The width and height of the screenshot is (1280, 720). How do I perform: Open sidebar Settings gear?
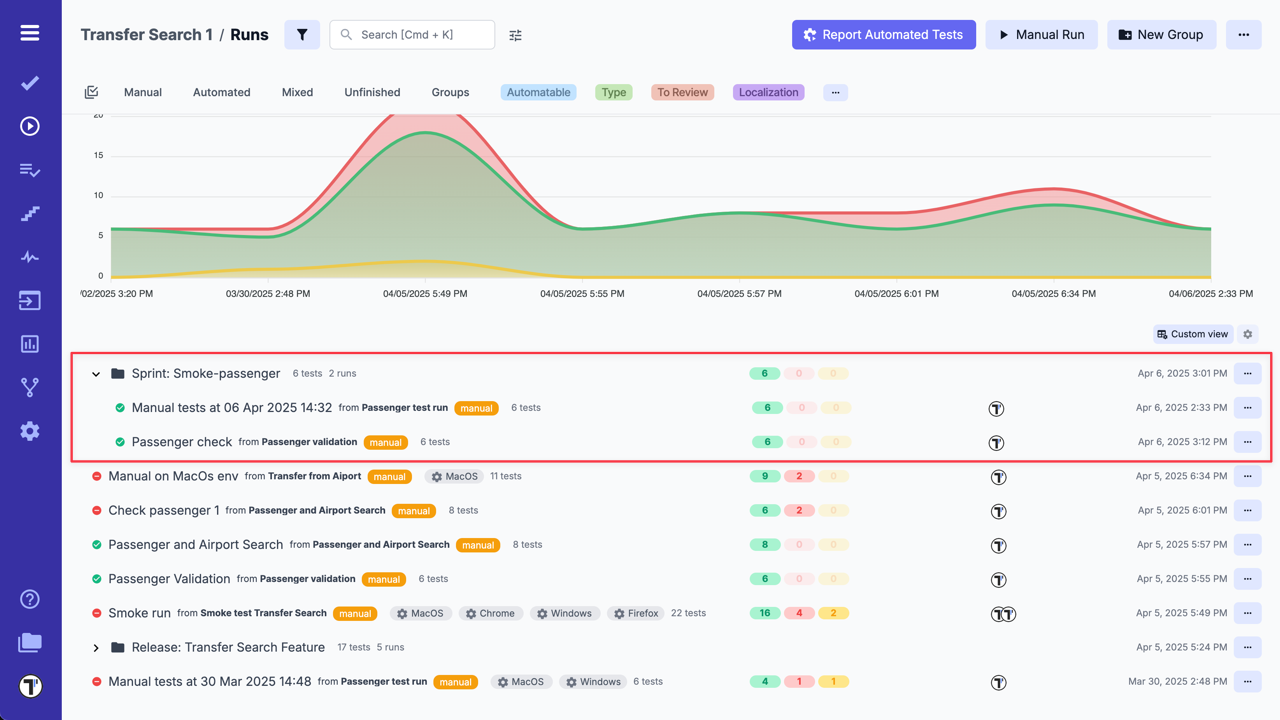click(29, 431)
